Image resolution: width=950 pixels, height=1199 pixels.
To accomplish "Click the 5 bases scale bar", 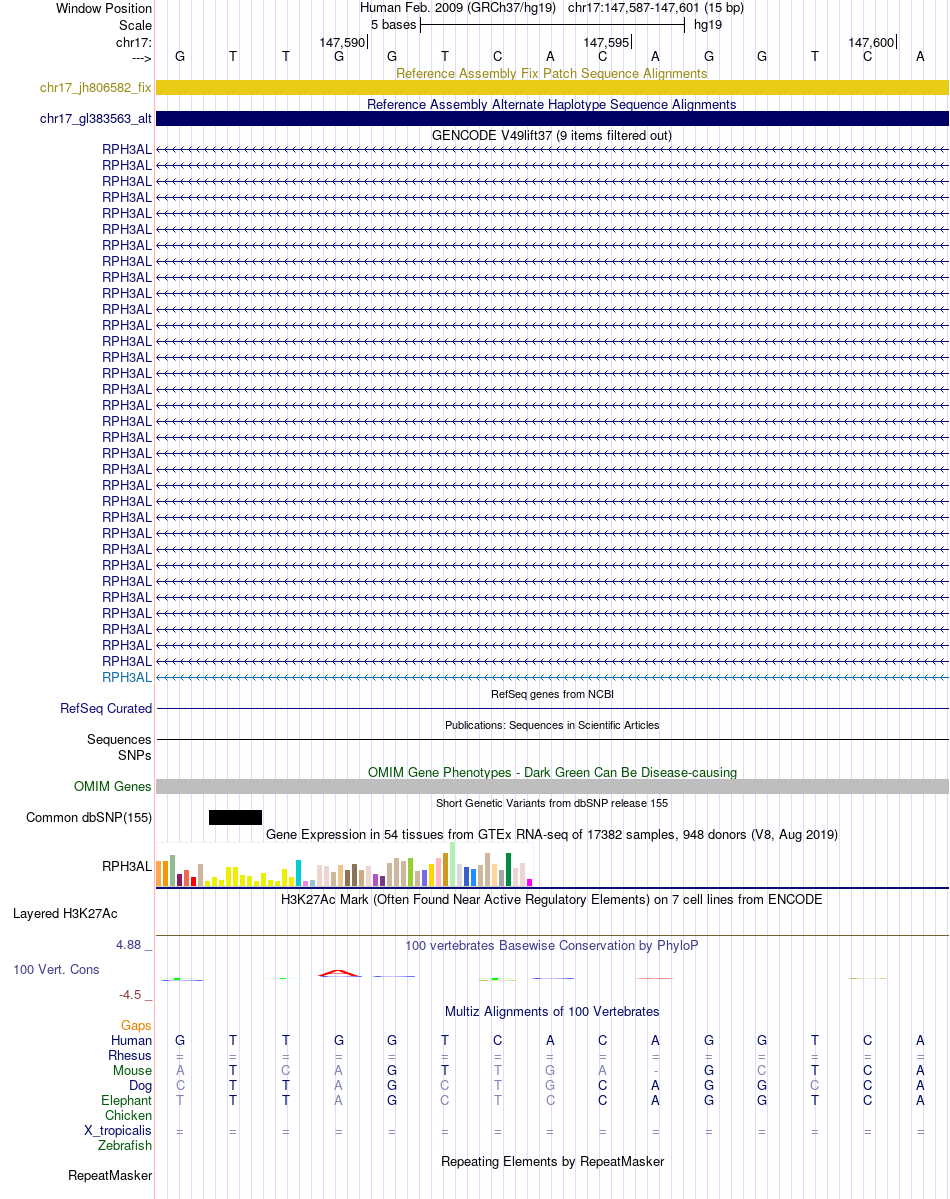I will (x=552, y=24).
